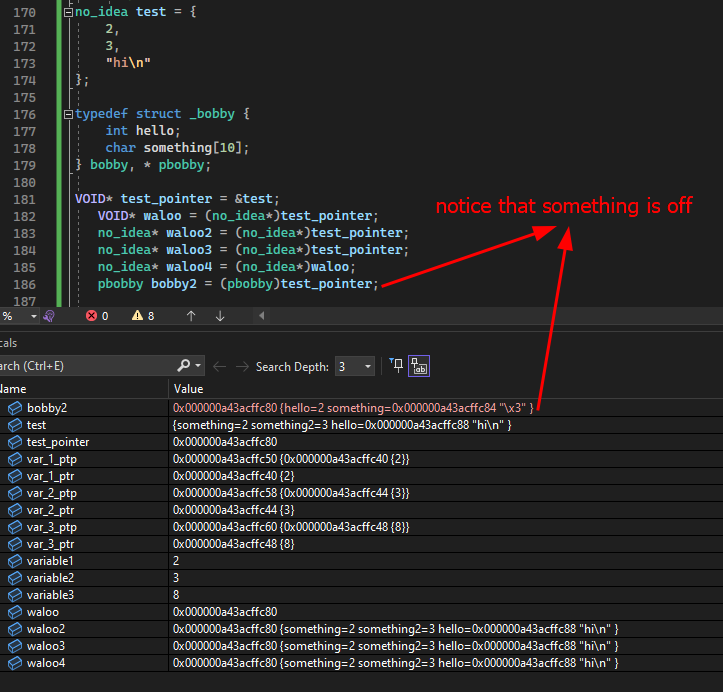Select the var_3_ptr variable icon
723x692 pixels.
(15, 544)
